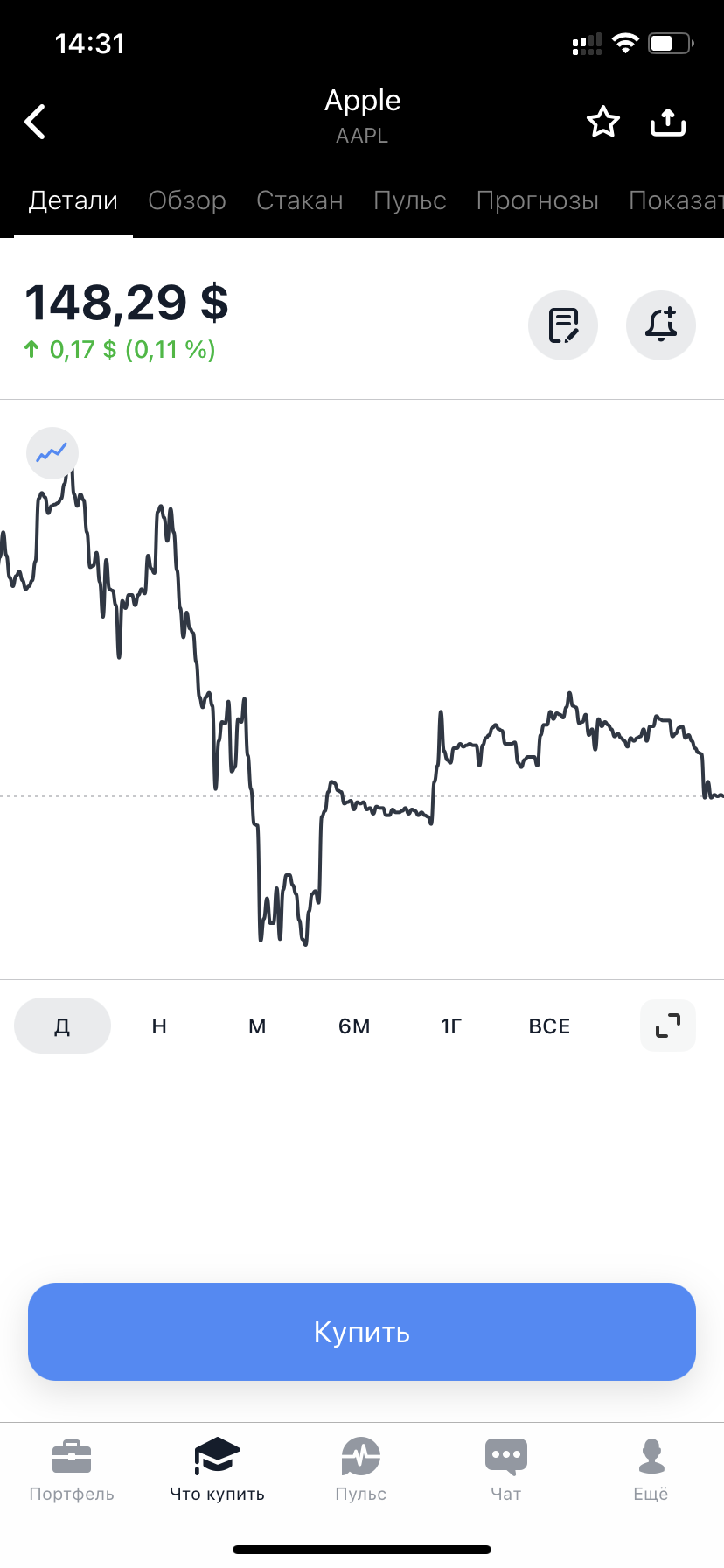Select the Н week period
Screen dimensions: 724x1568
[159, 1025]
